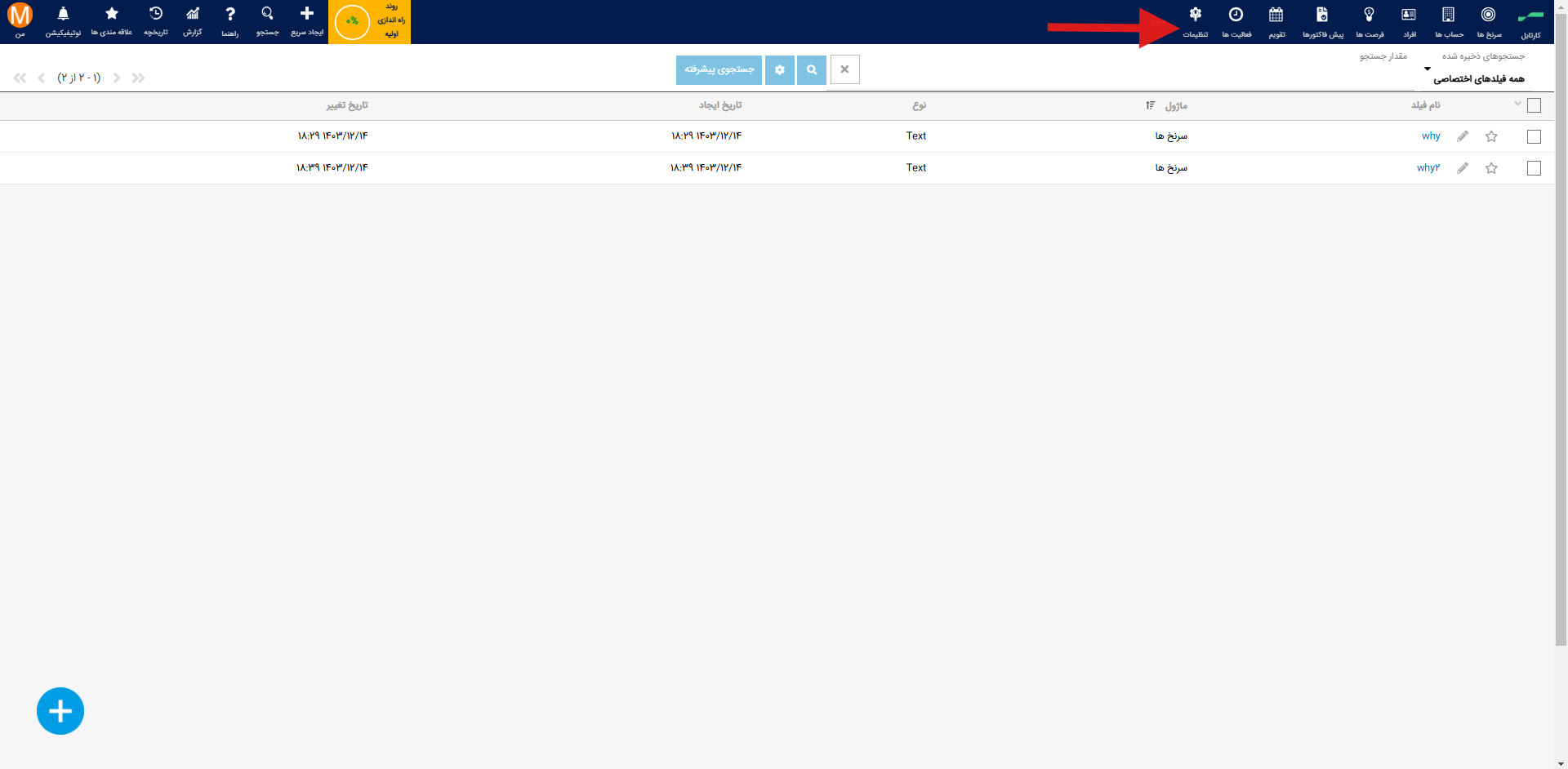Viewport: 1568px width, 769px height.
Task: Open the Calendar (تقویم) icon
Action: tap(1276, 22)
